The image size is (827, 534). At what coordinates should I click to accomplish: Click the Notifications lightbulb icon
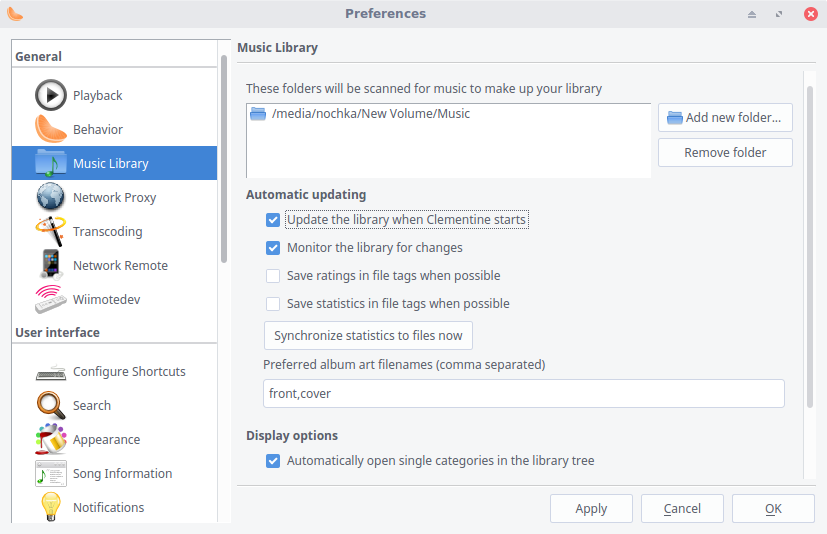pos(51,507)
